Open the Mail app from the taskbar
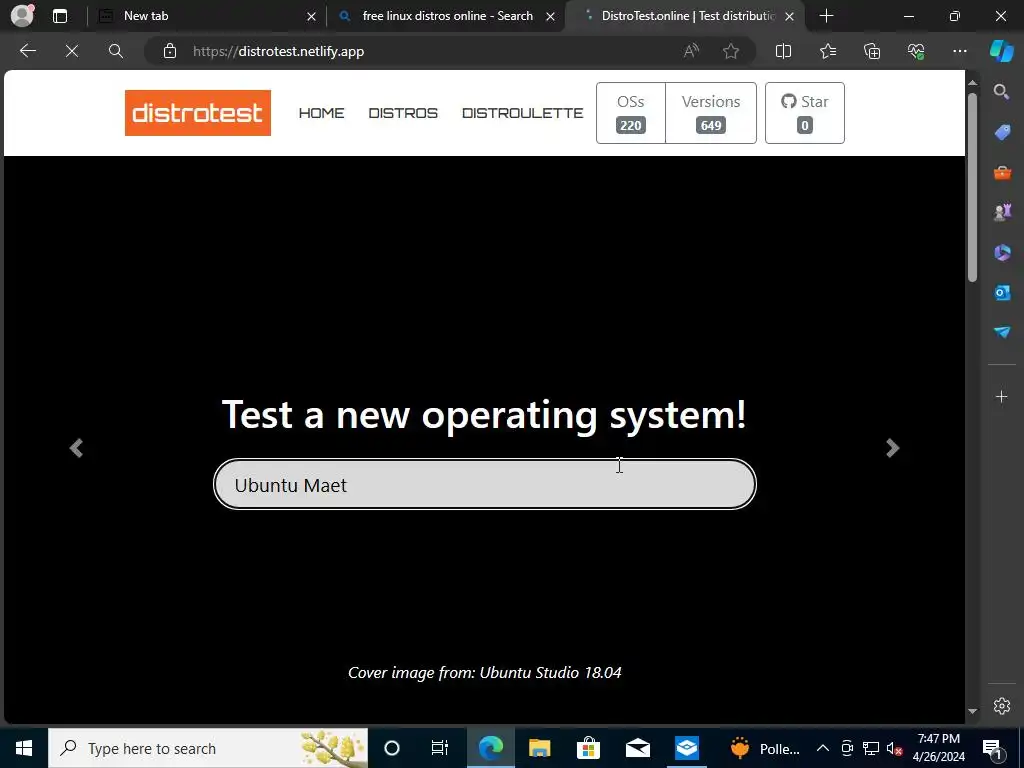Viewport: 1024px width, 768px height. [637, 748]
